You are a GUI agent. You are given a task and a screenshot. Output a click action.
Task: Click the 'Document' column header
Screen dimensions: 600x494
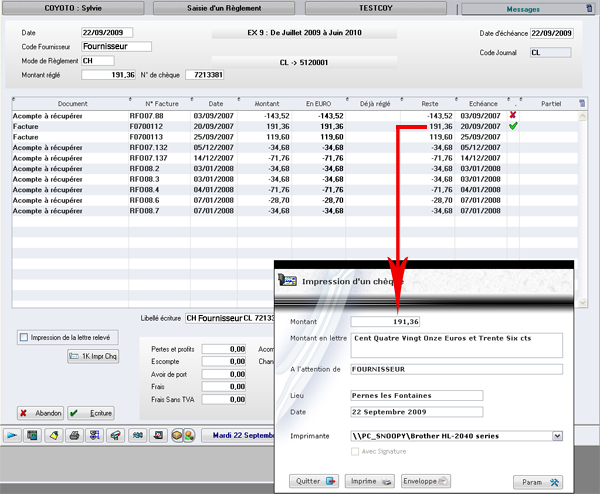72,104
